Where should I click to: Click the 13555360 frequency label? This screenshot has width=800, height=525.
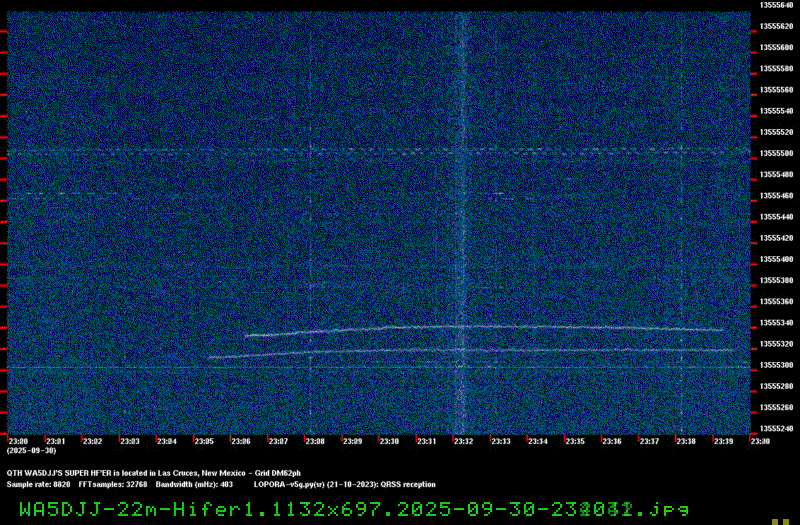coord(776,302)
